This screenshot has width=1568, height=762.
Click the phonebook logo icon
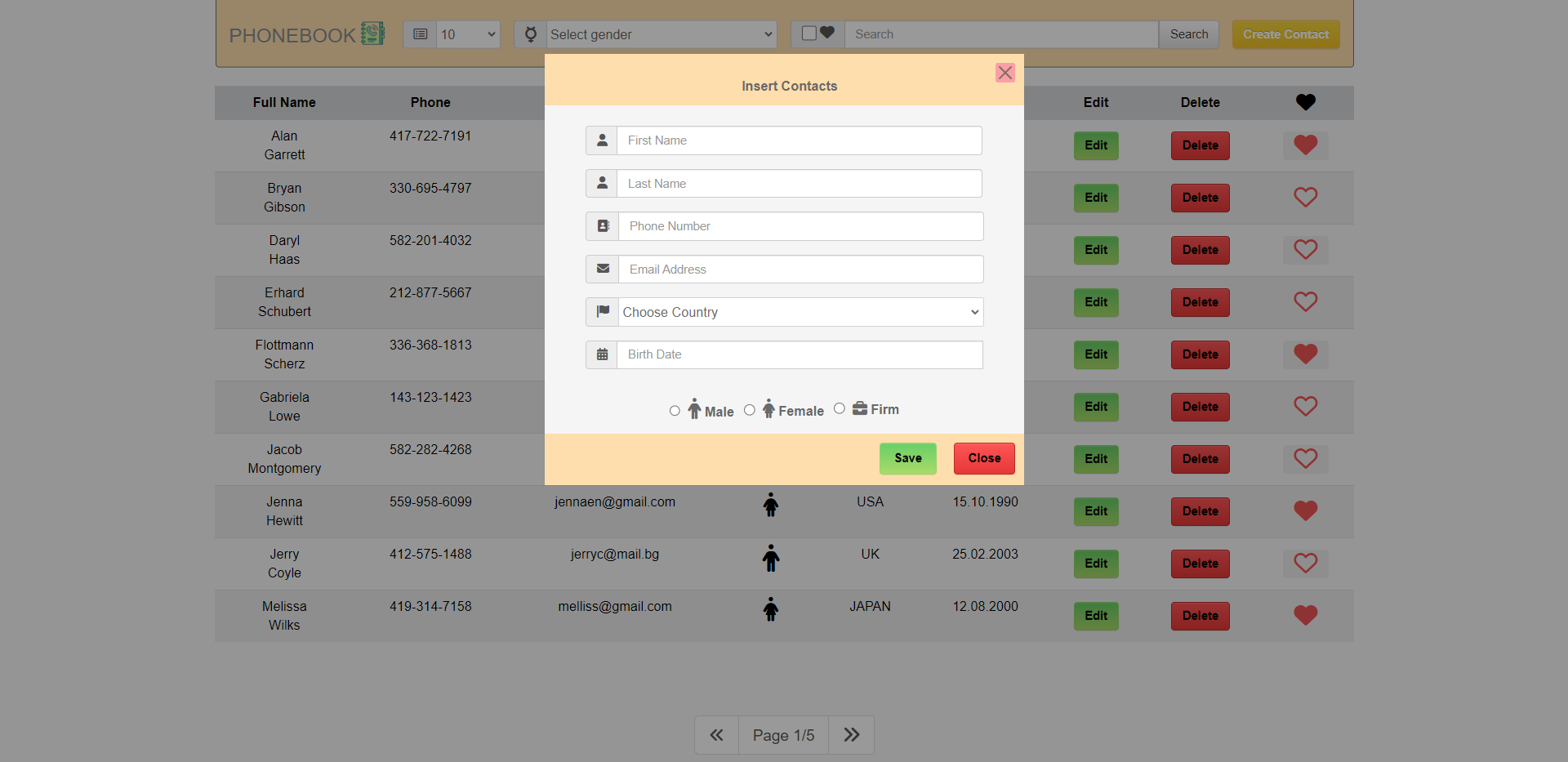(x=372, y=33)
